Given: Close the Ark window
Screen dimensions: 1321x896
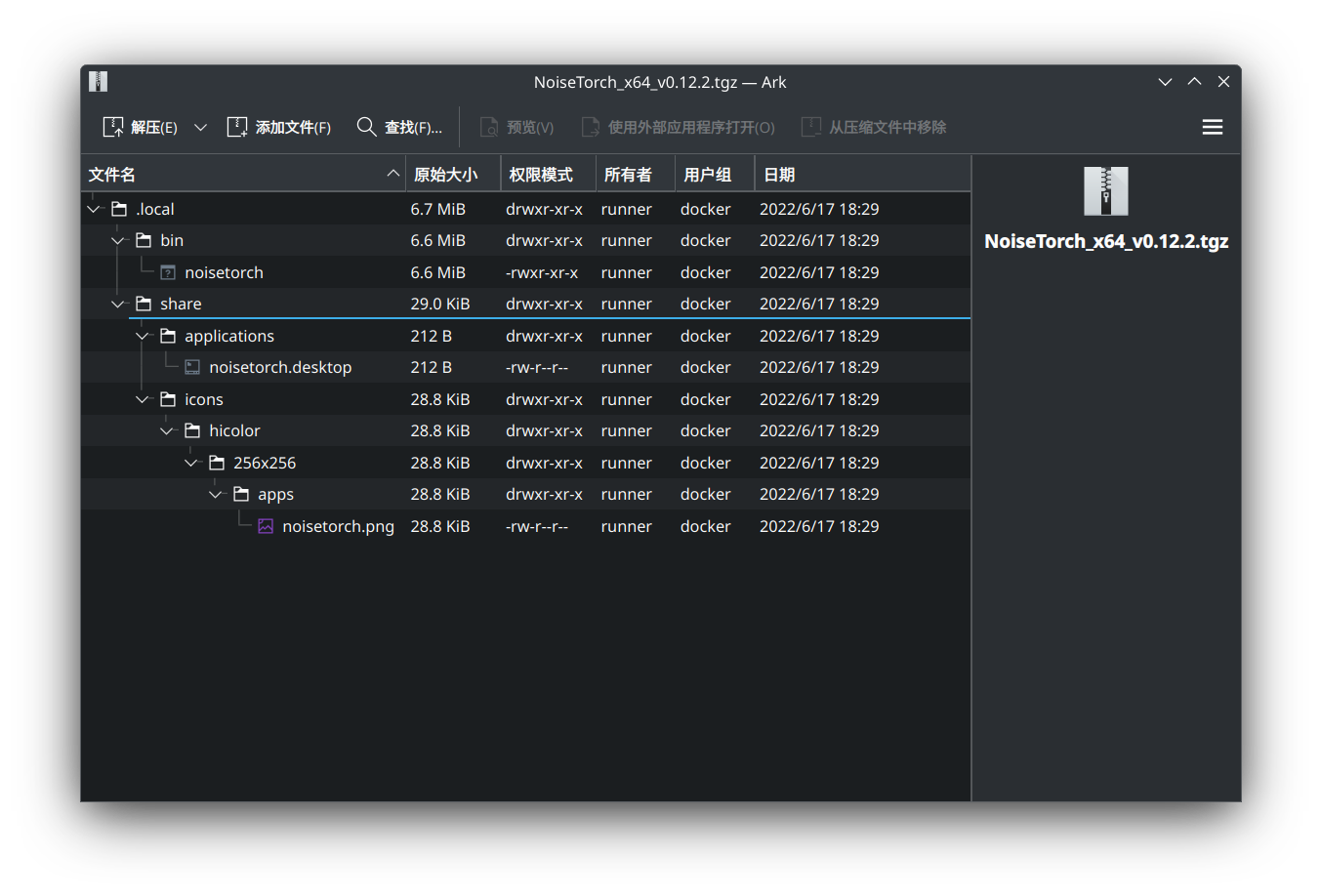Looking at the screenshot, I should point(1223,82).
